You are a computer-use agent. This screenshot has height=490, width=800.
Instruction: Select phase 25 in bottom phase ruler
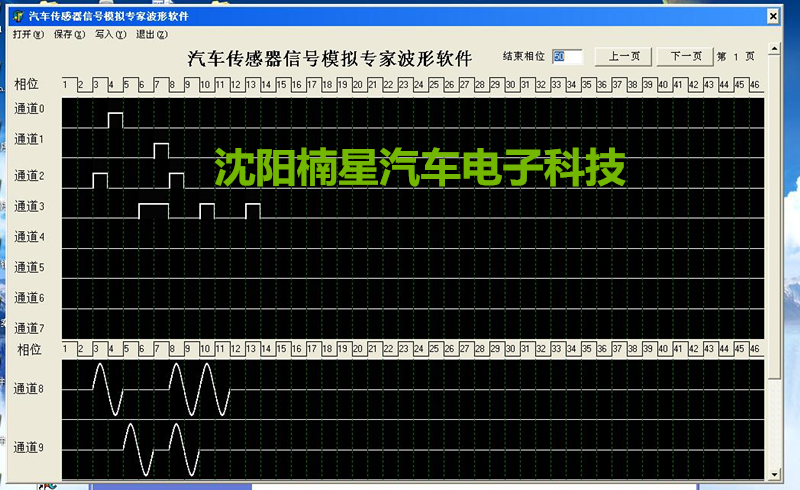(434, 349)
